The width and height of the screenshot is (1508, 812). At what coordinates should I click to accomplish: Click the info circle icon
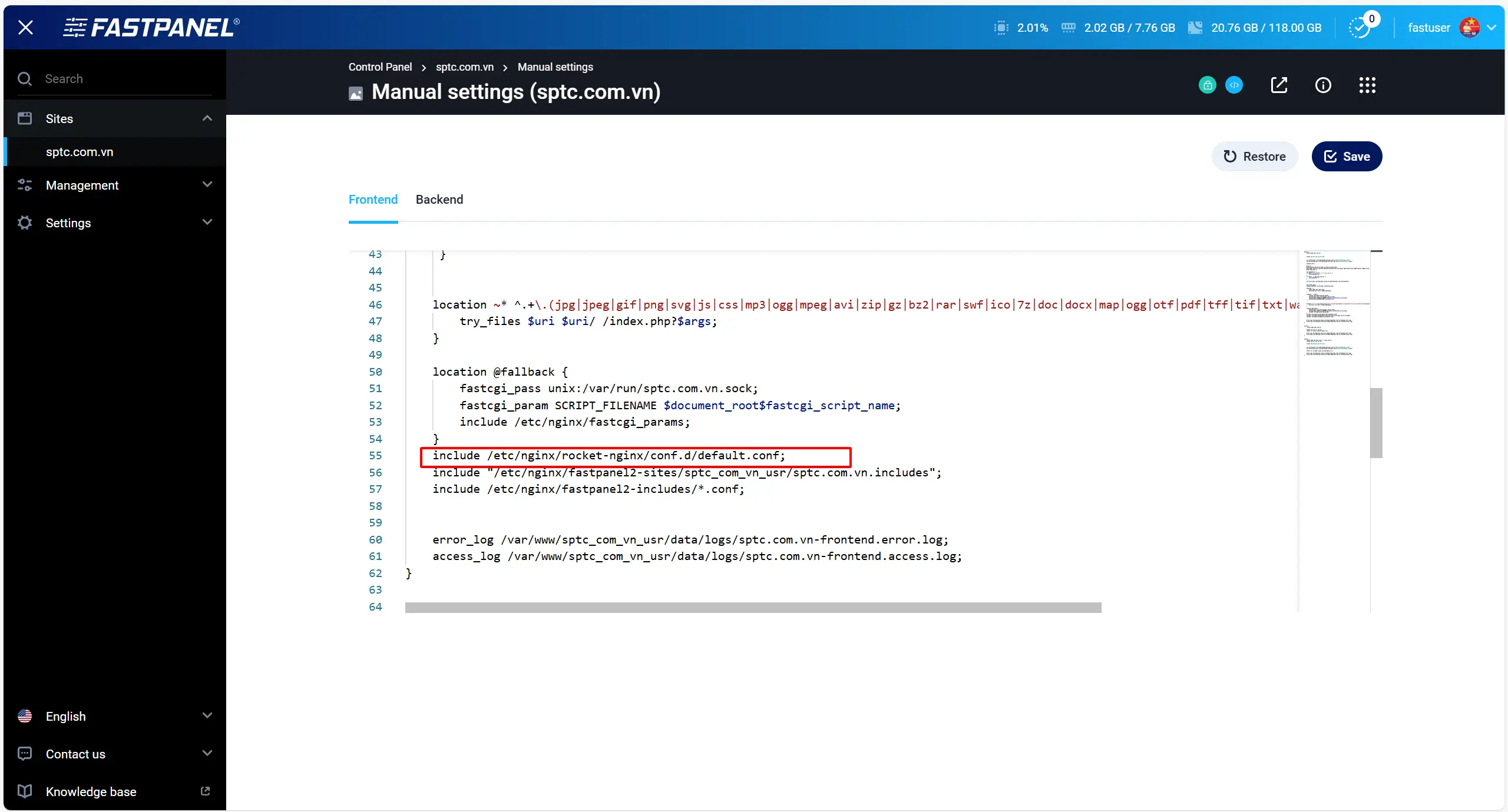pos(1323,85)
